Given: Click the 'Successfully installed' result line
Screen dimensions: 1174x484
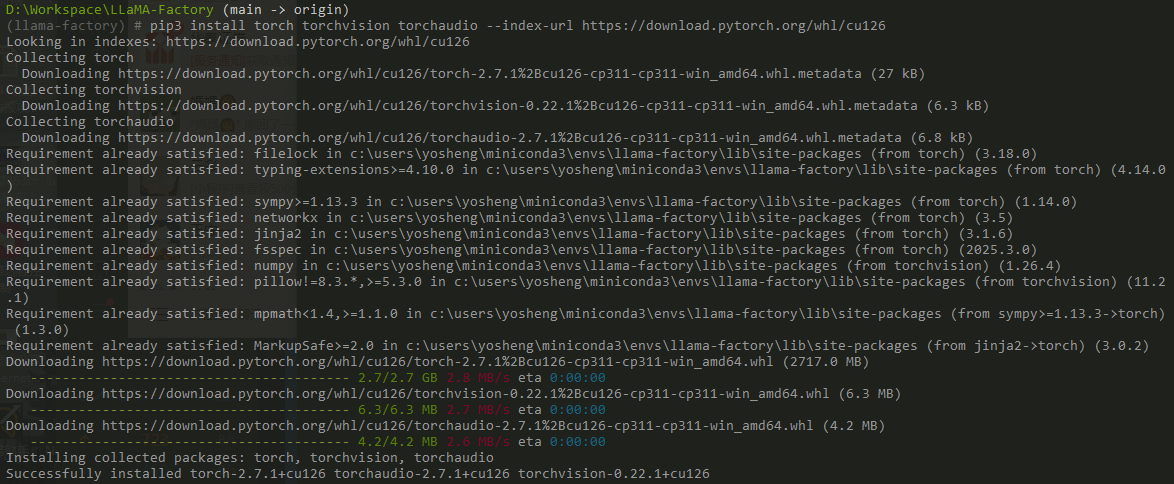Looking at the screenshot, I should pos(357,474).
